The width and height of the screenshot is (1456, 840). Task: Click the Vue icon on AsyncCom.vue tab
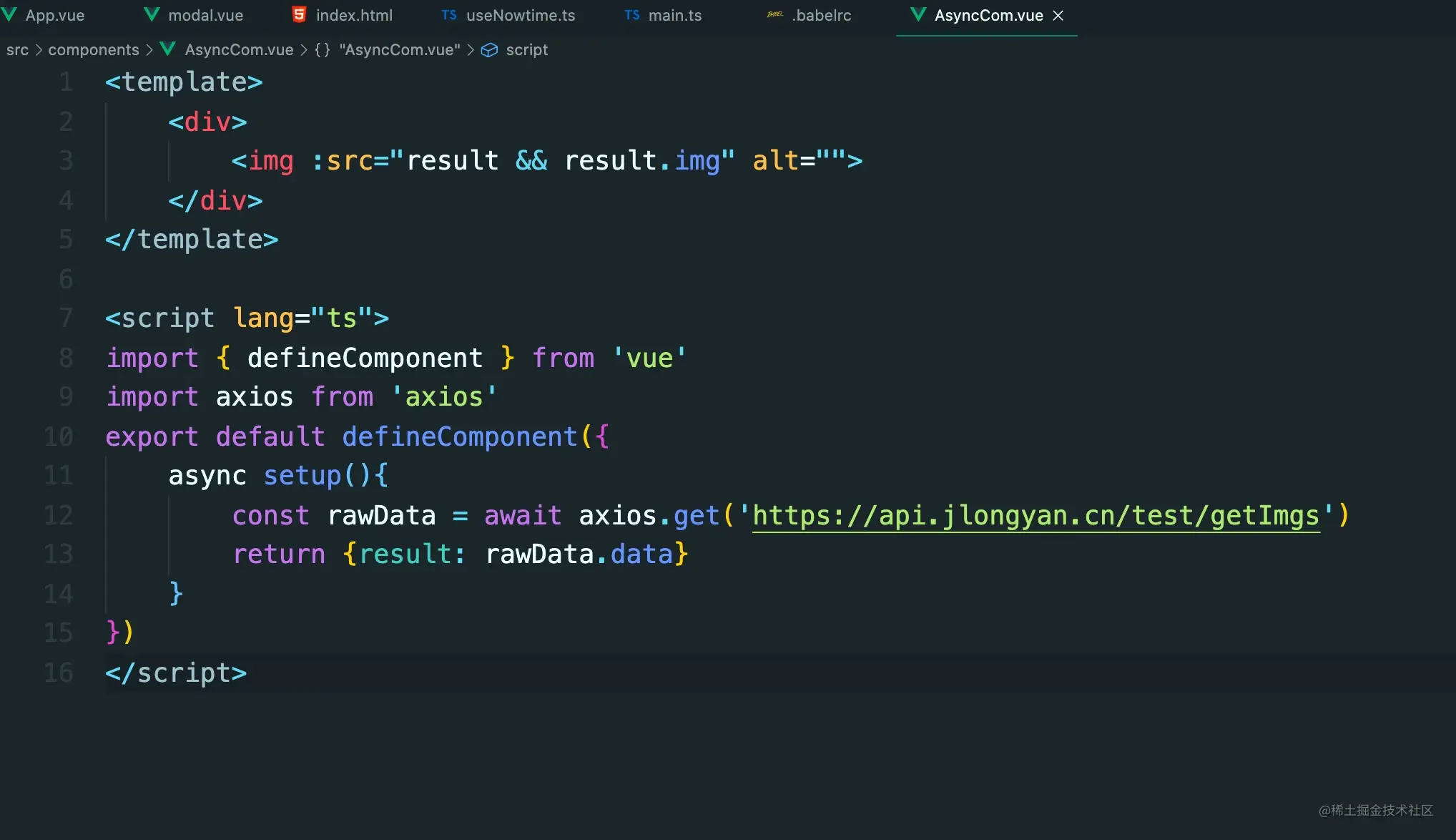coord(918,14)
